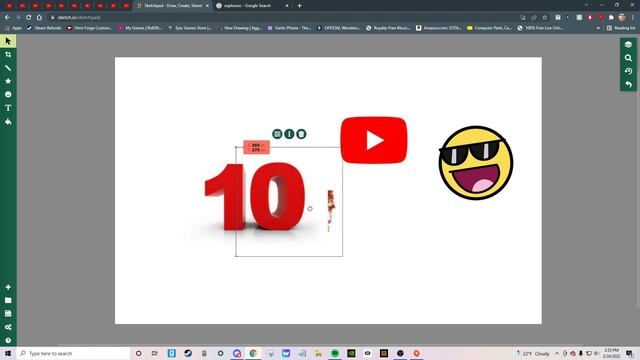Click the plus New icon in sidebar

pyautogui.click(x=8, y=287)
